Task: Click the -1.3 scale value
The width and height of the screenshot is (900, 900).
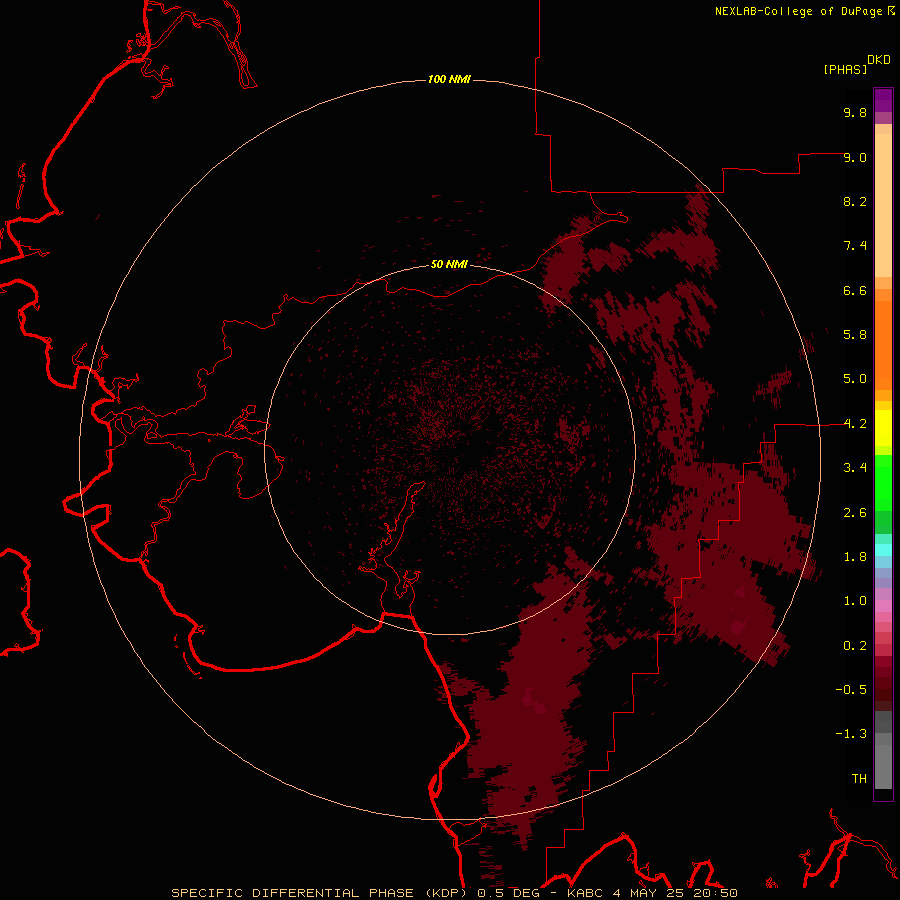Action: tap(851, 734)
